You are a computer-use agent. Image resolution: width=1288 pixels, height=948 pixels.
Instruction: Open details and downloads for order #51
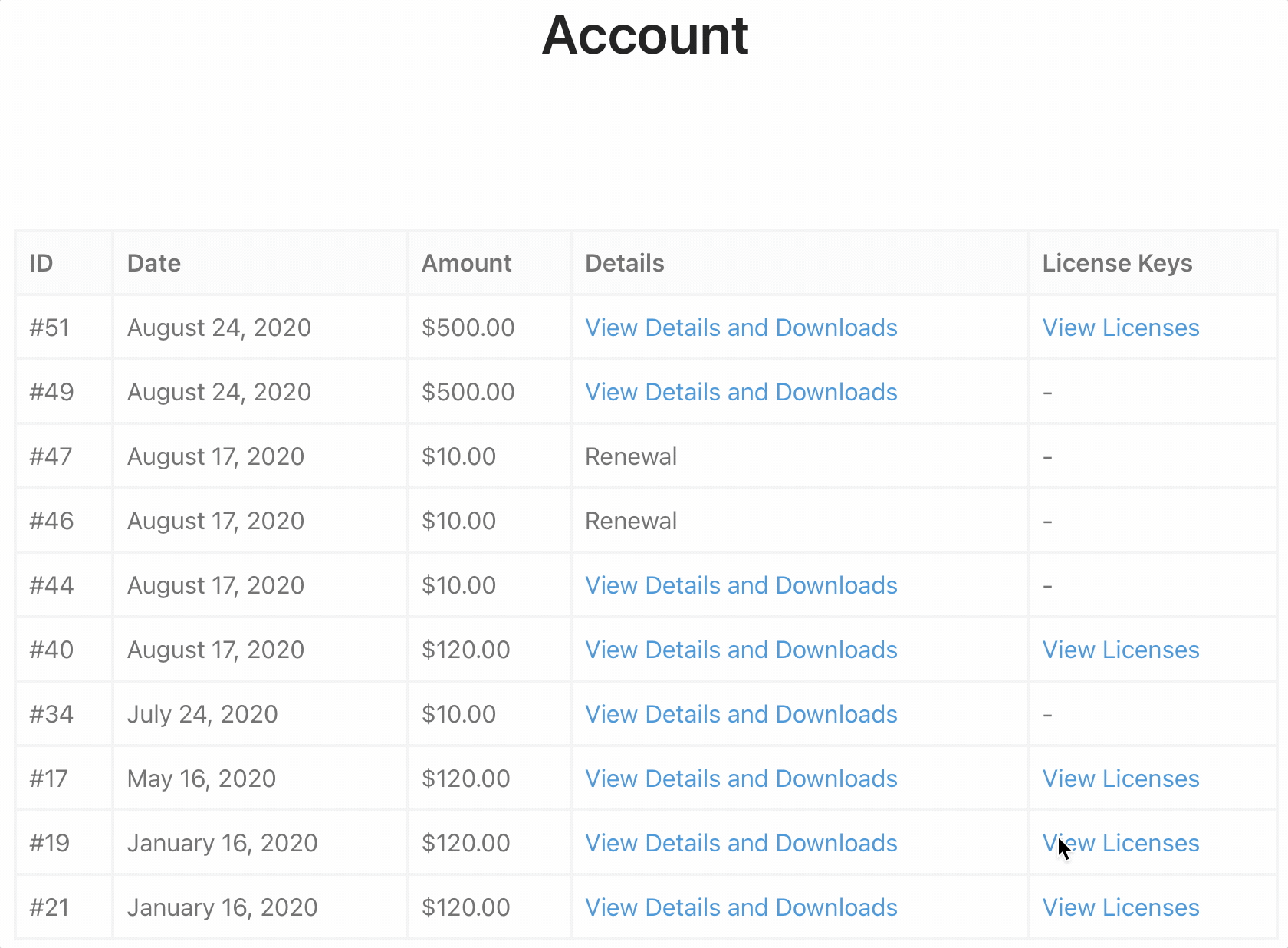point(741,328)
